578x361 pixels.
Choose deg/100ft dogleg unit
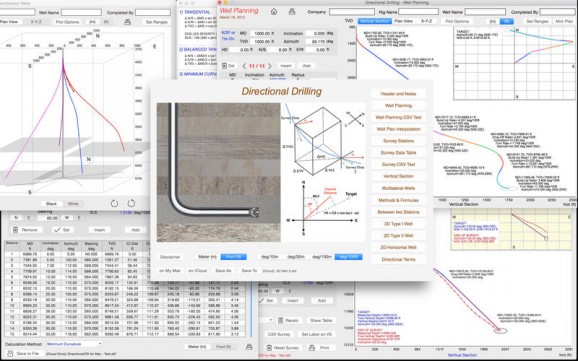point(348,257)
